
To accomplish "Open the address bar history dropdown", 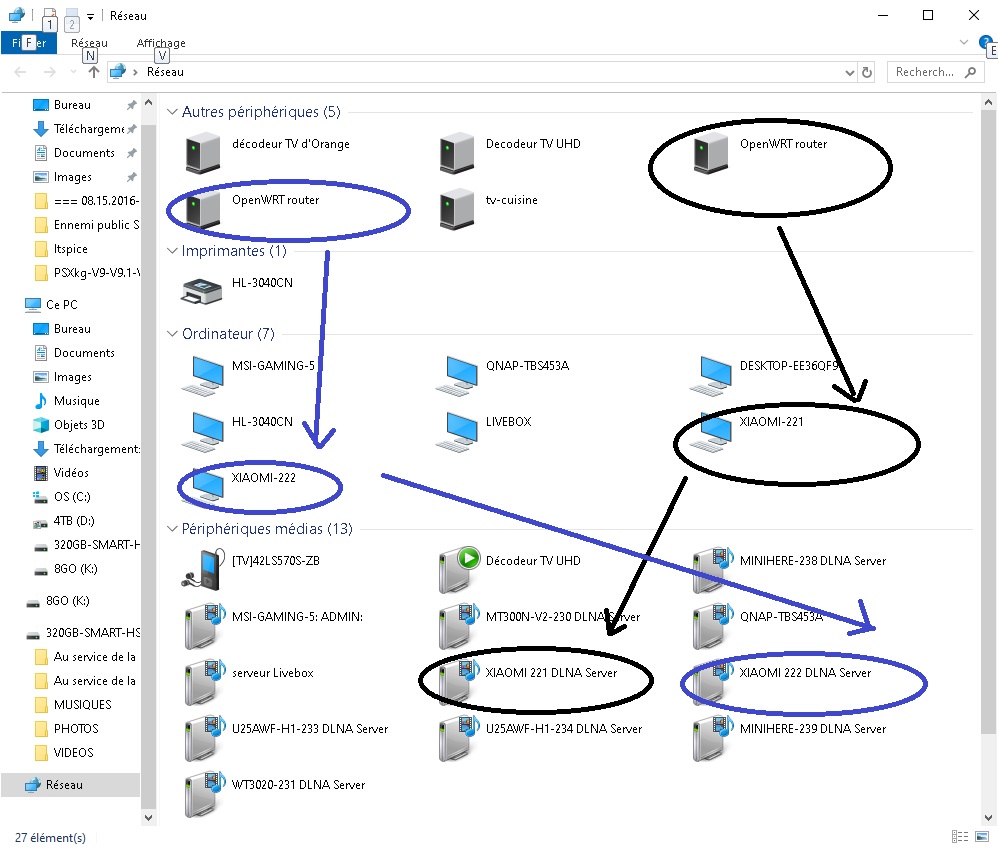I will click(849, 72).
